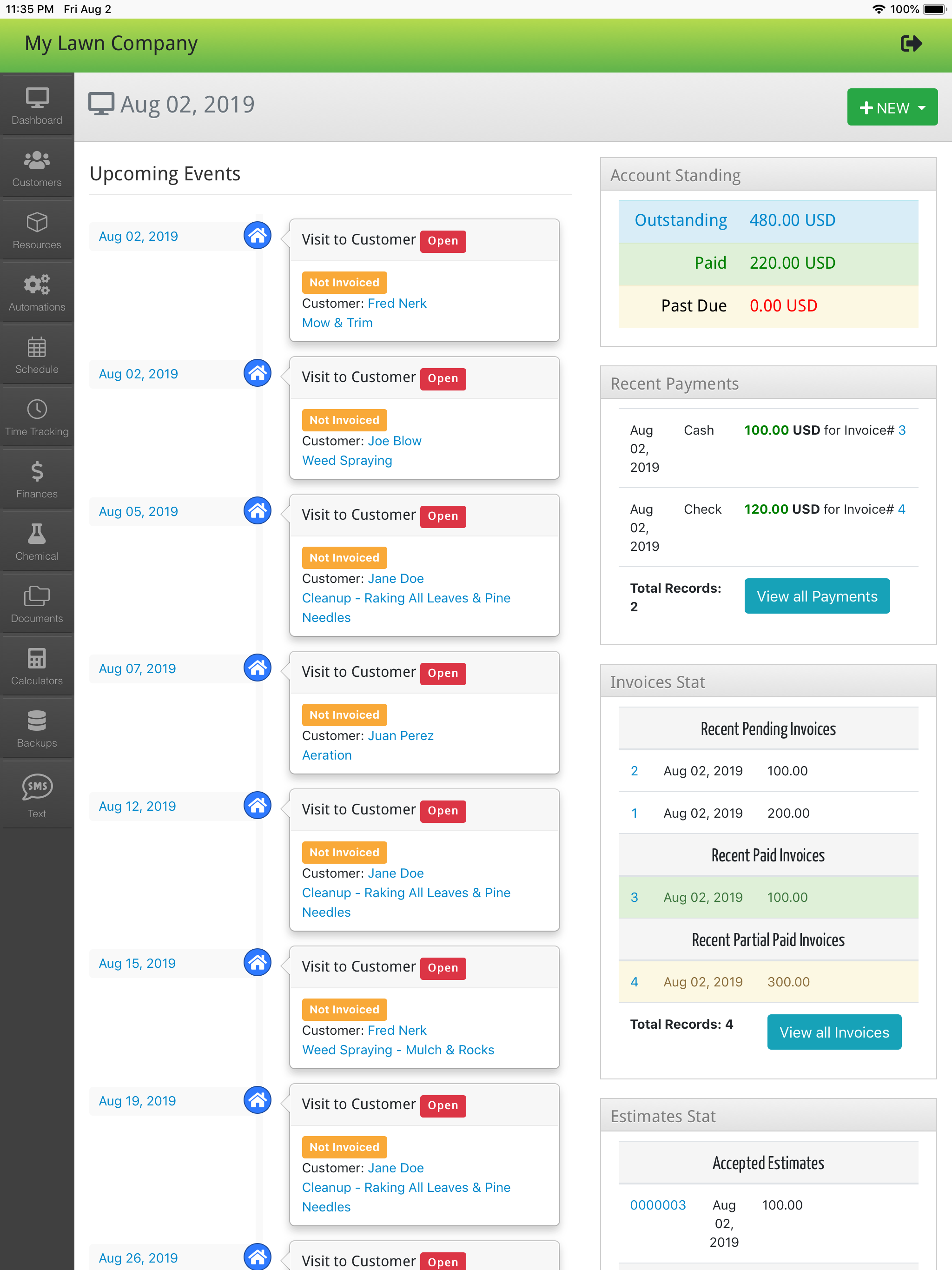Open Calculators in sidebar

point(37,667)
